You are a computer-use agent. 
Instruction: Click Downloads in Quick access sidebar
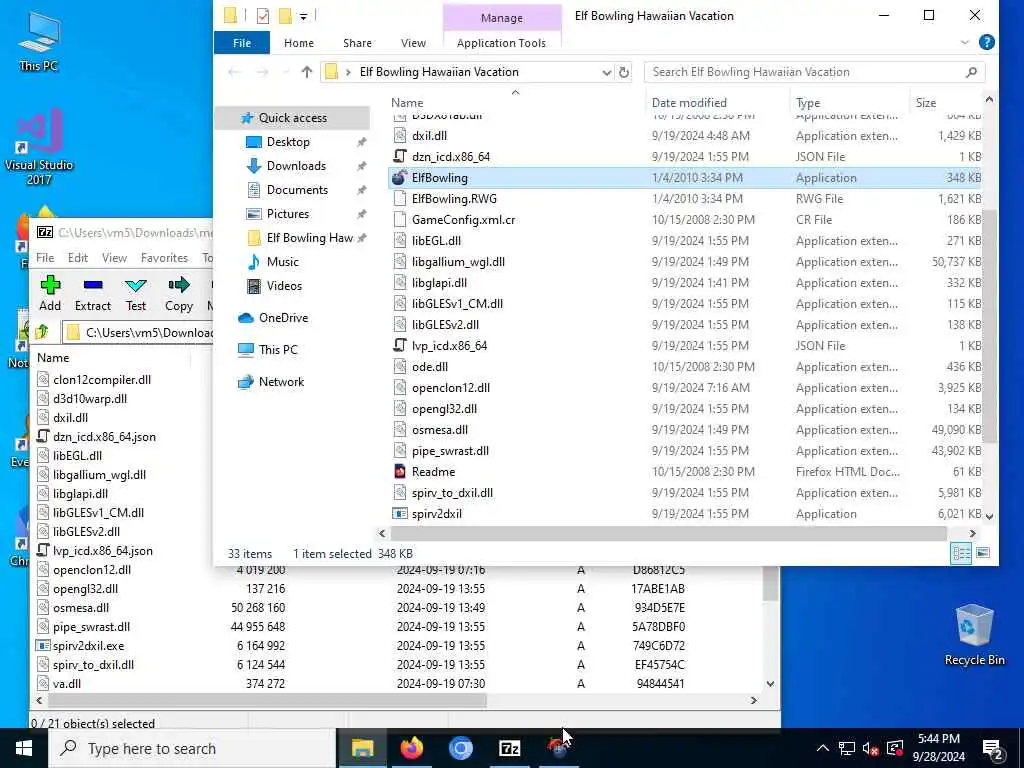tap(296, 166)
